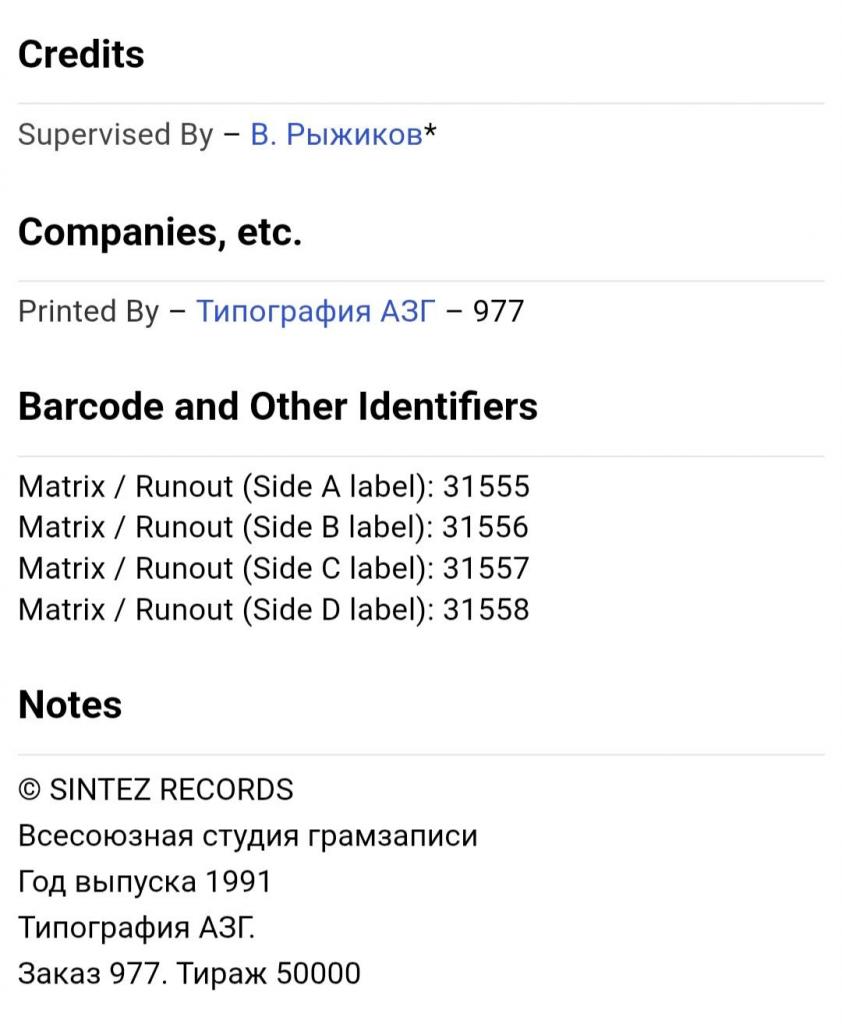
Task: Click the 'Тираж 50000' text in Notes
Action: tap(269, 974)
